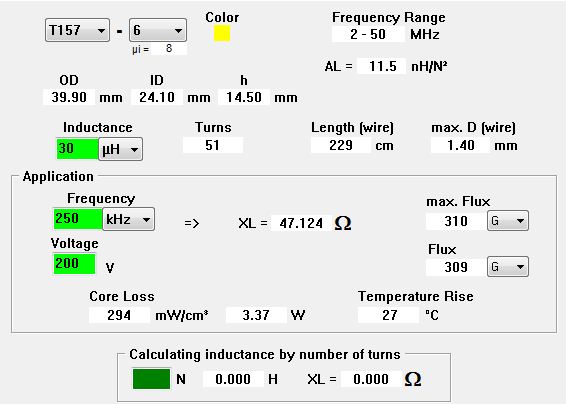Open the kHz frequency unit dropdown
This screenshot has width=566, height=404.
129,219
